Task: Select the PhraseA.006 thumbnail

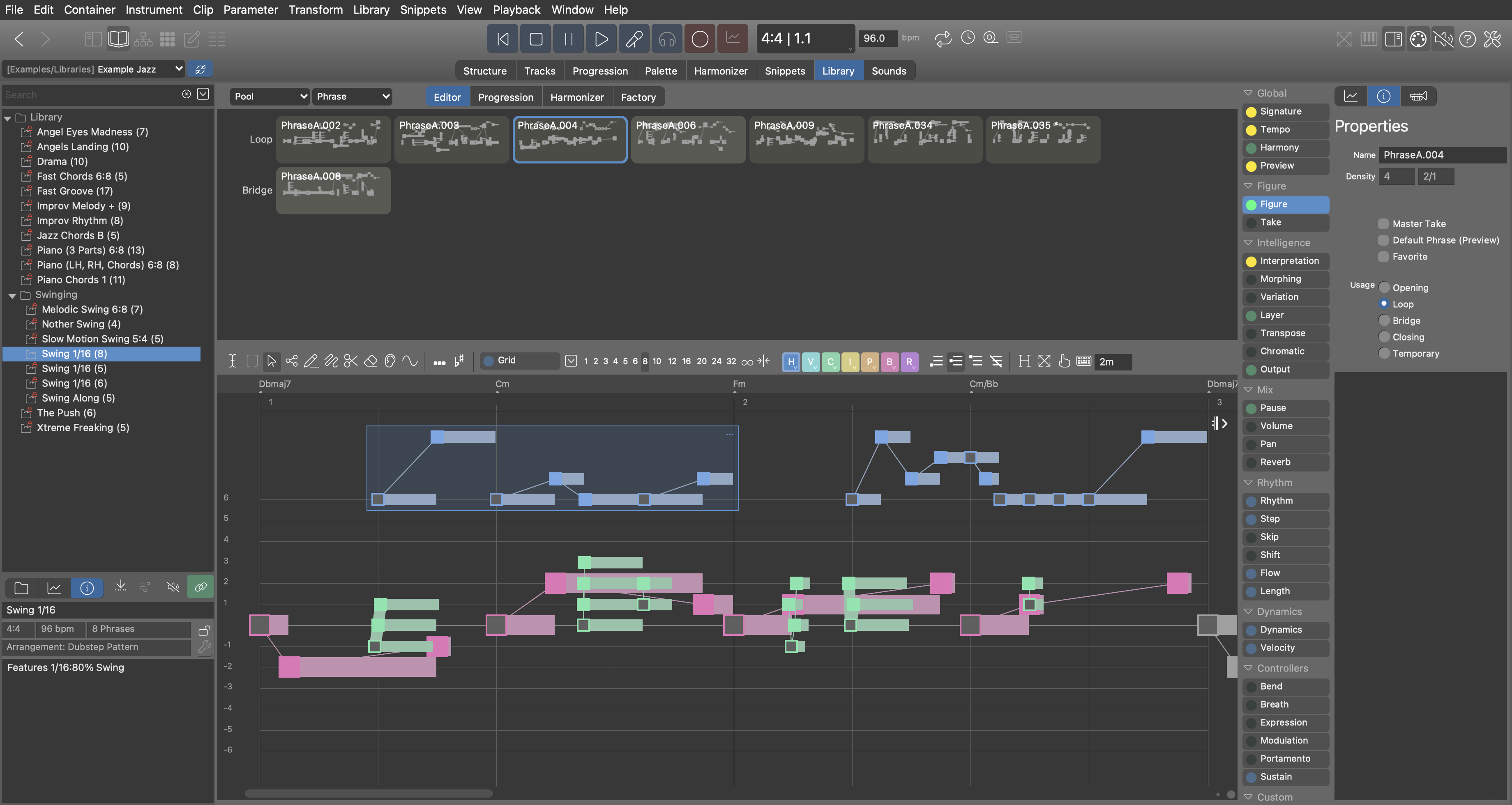Action: (x=688, y=140)
